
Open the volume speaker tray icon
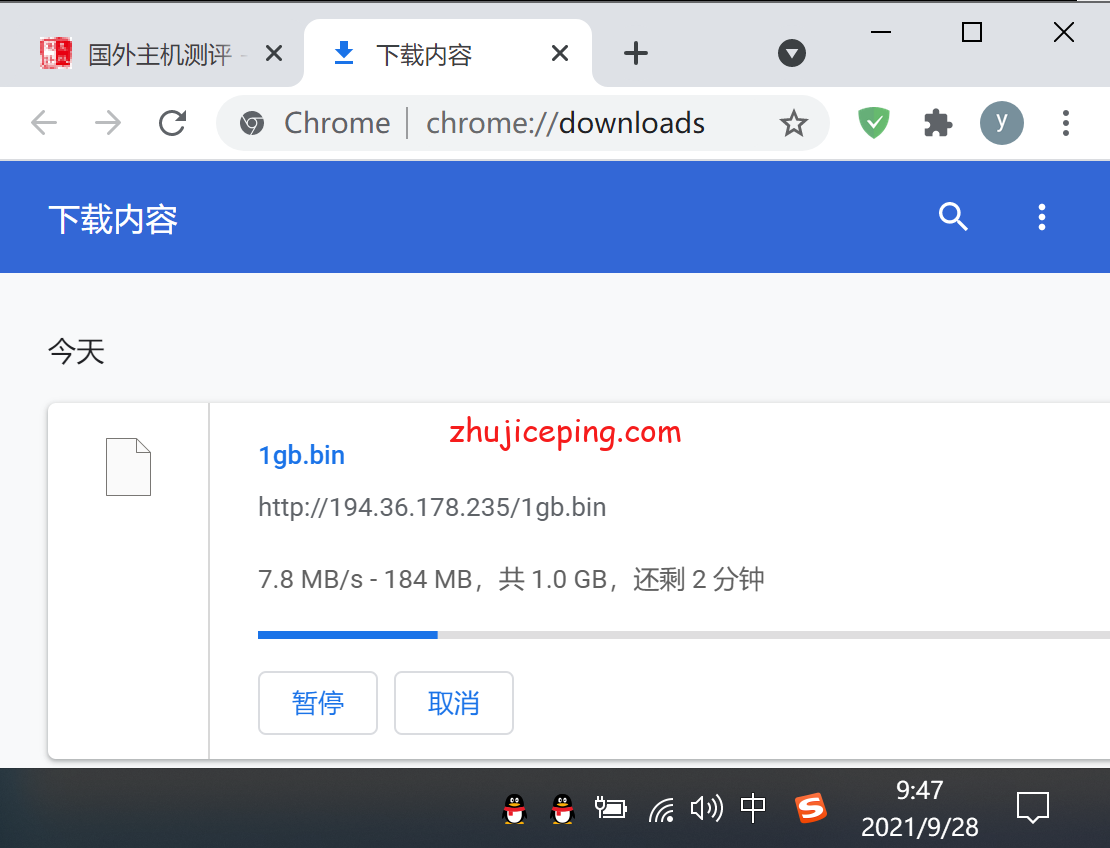[x=706, y=808]
